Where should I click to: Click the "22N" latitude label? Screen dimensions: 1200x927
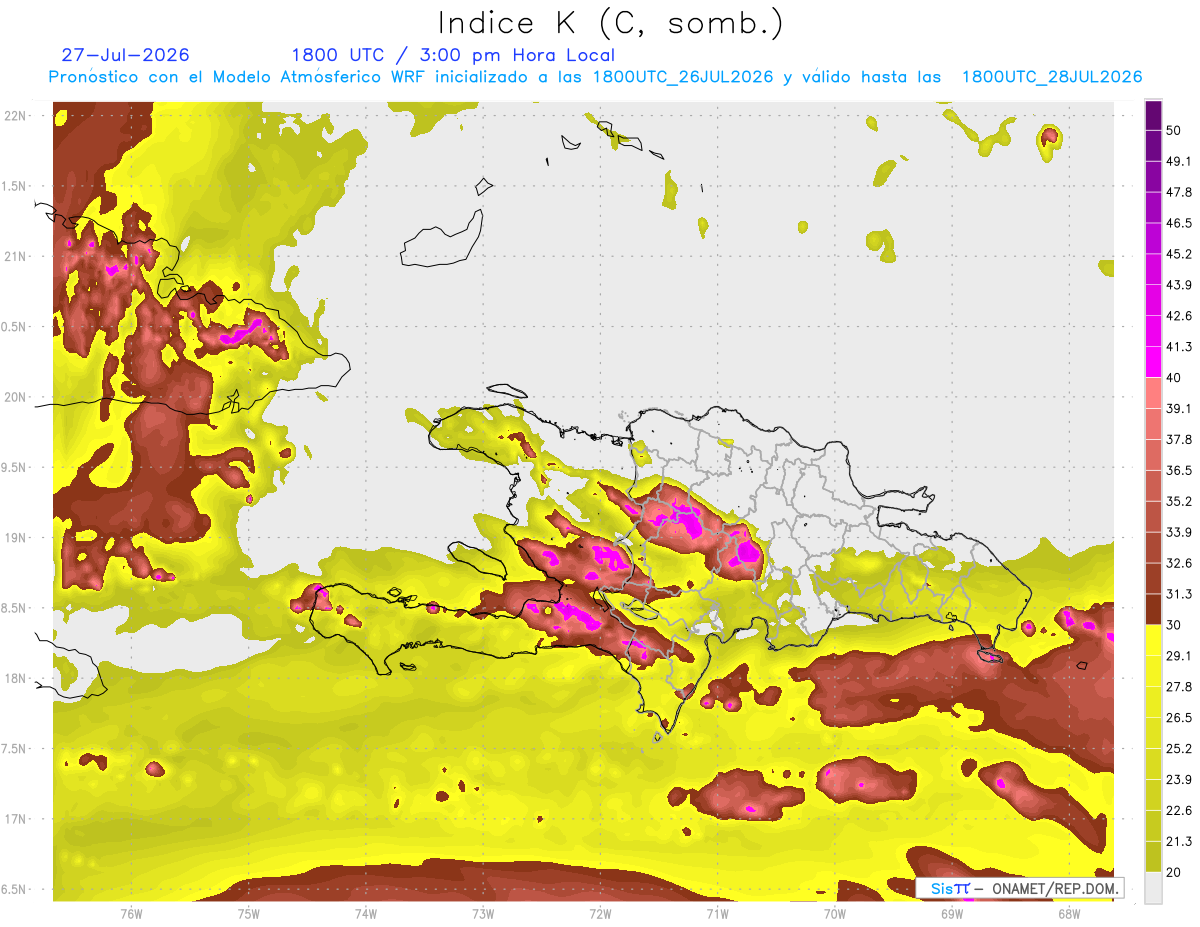[x=16, y=115]
